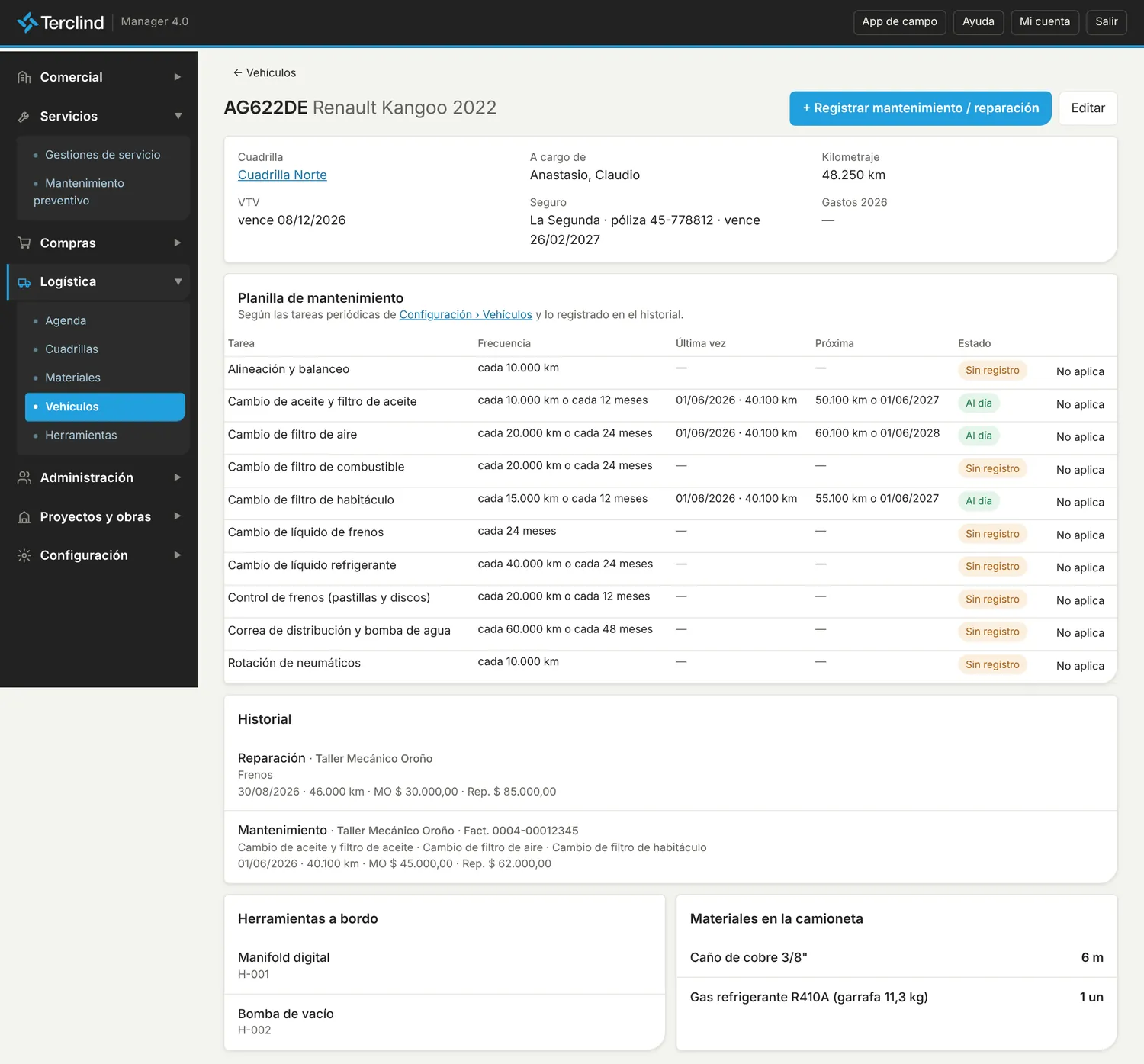Click Gas refrigerante R410A material row
Image resolution: width=1144 pixels, height=1064 pixels.
896,997
